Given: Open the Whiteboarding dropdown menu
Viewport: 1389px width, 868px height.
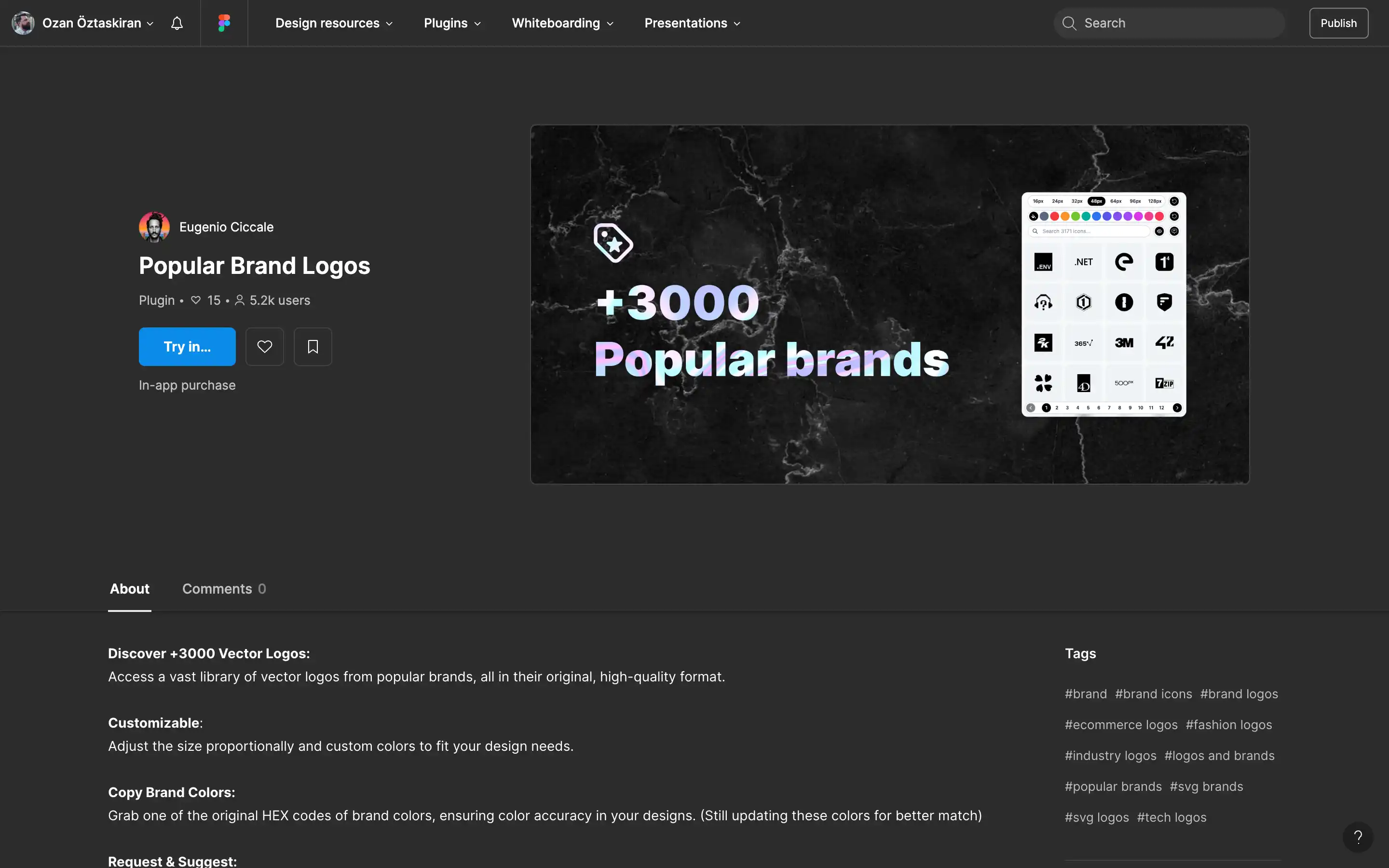Looking at the screenshot, I should pyautogui.click(x=562, y=23).
